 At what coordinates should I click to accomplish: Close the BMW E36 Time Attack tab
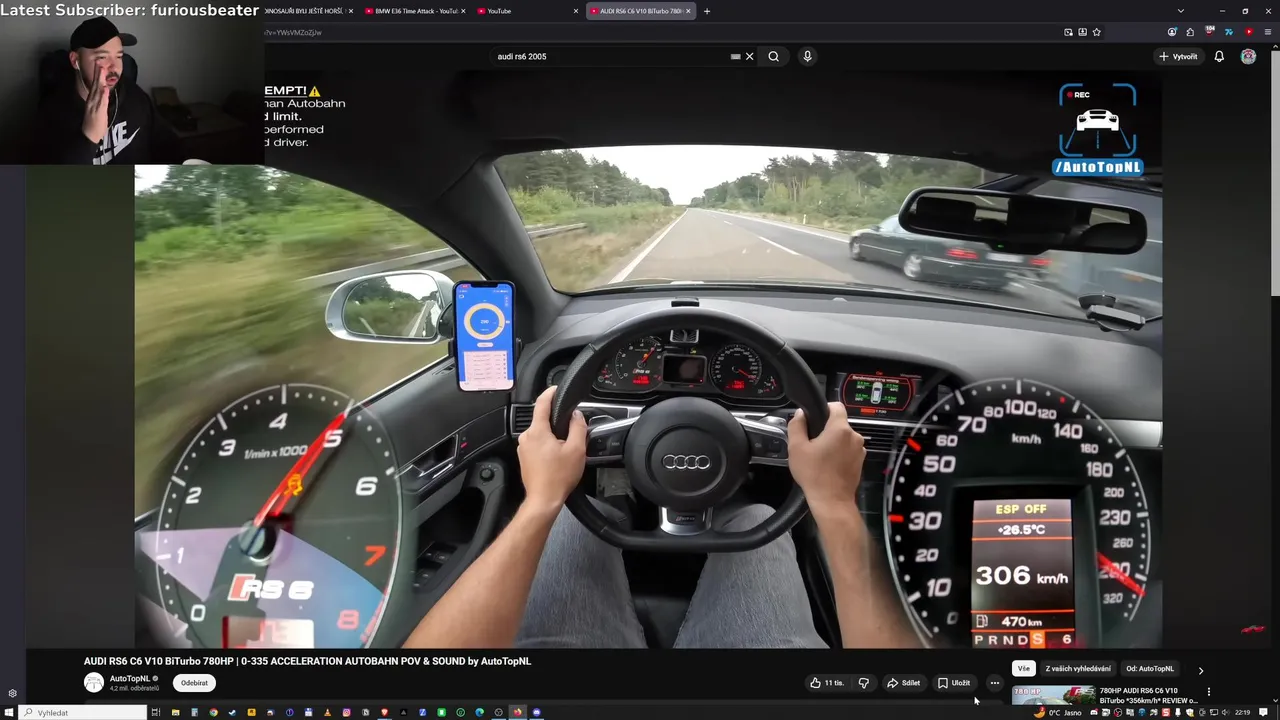pos(463,11)
